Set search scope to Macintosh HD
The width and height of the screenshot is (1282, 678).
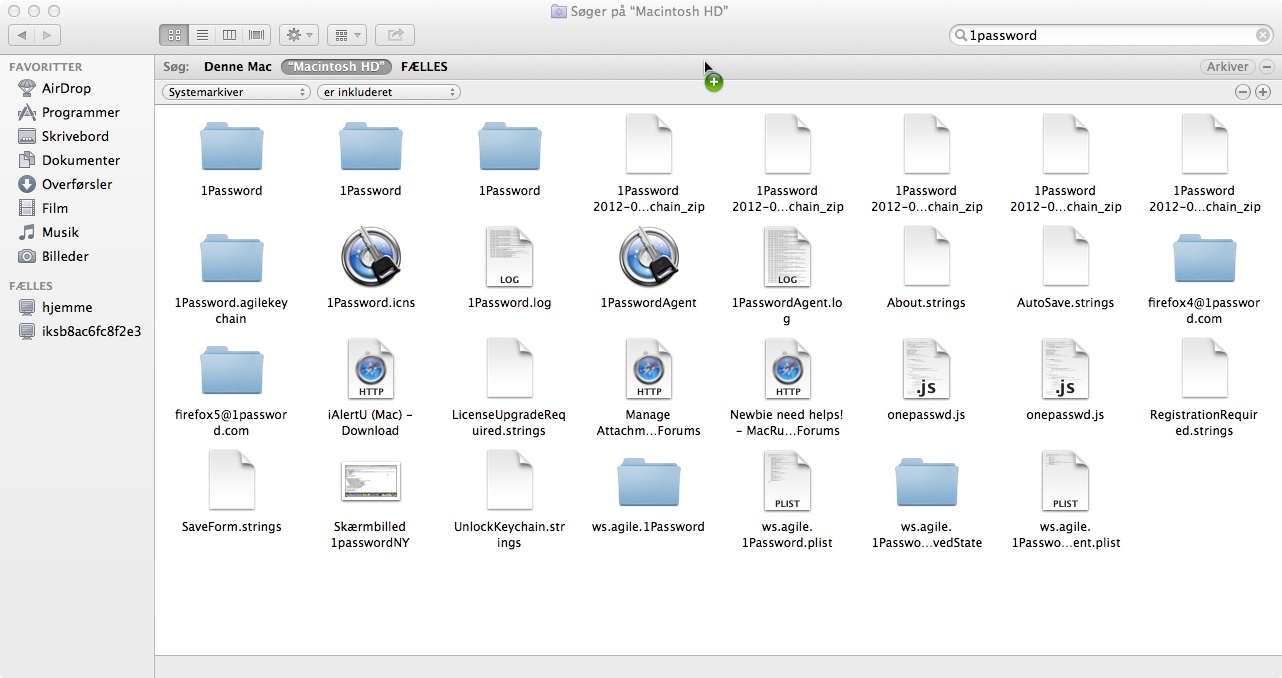(336, 67)
